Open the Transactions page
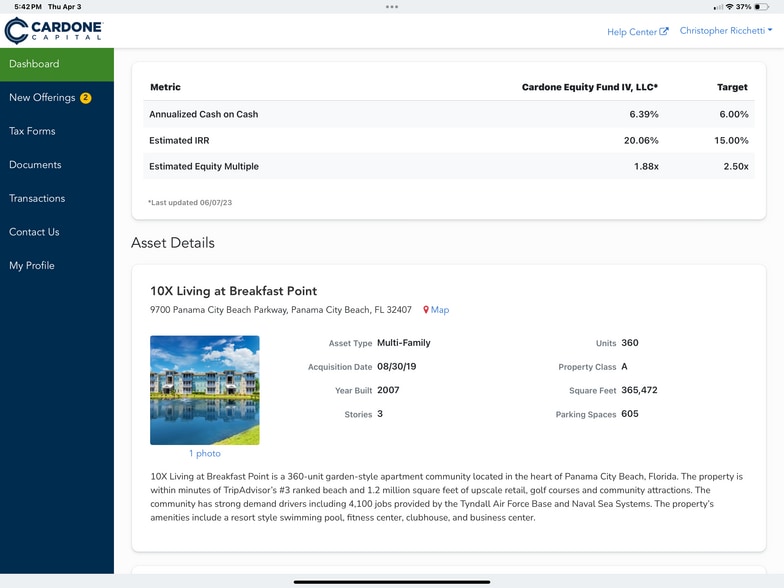Screen dimensions: 784x588 point(37,198)
